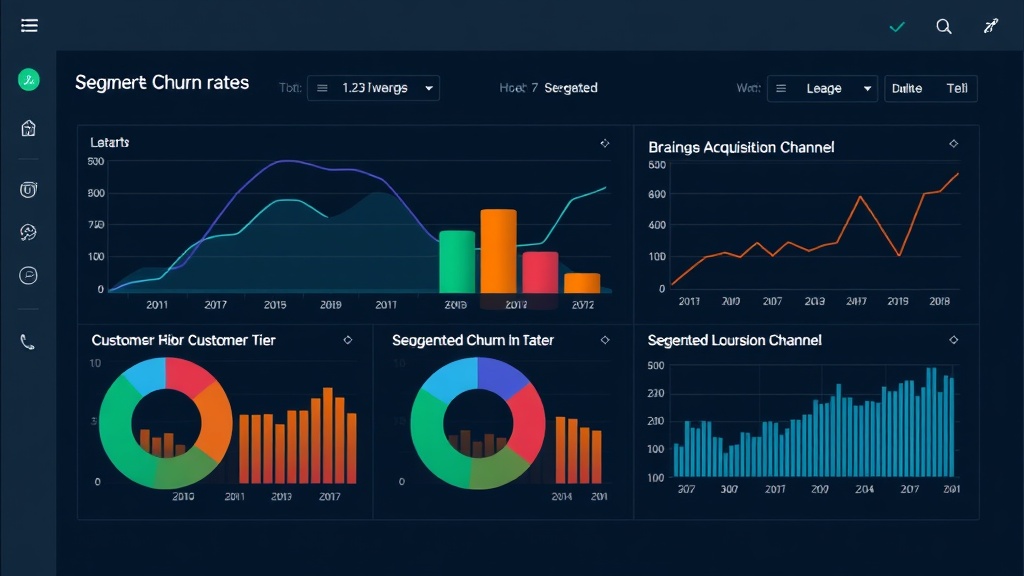Click the Letarts chart title
Viewport: 1024px width, 576px height.
[110, 142]
